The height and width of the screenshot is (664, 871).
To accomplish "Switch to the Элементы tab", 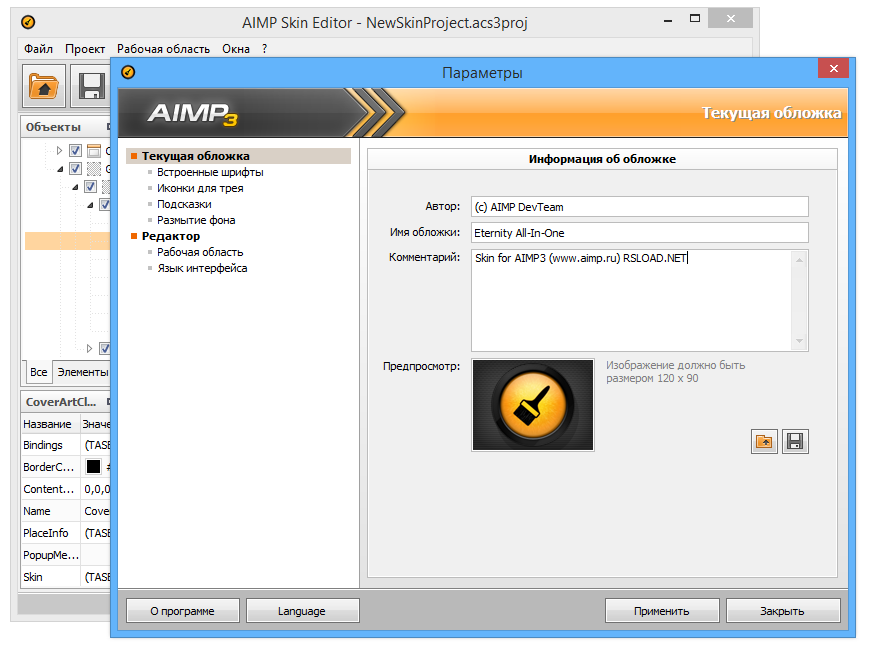I will [82, 372].
